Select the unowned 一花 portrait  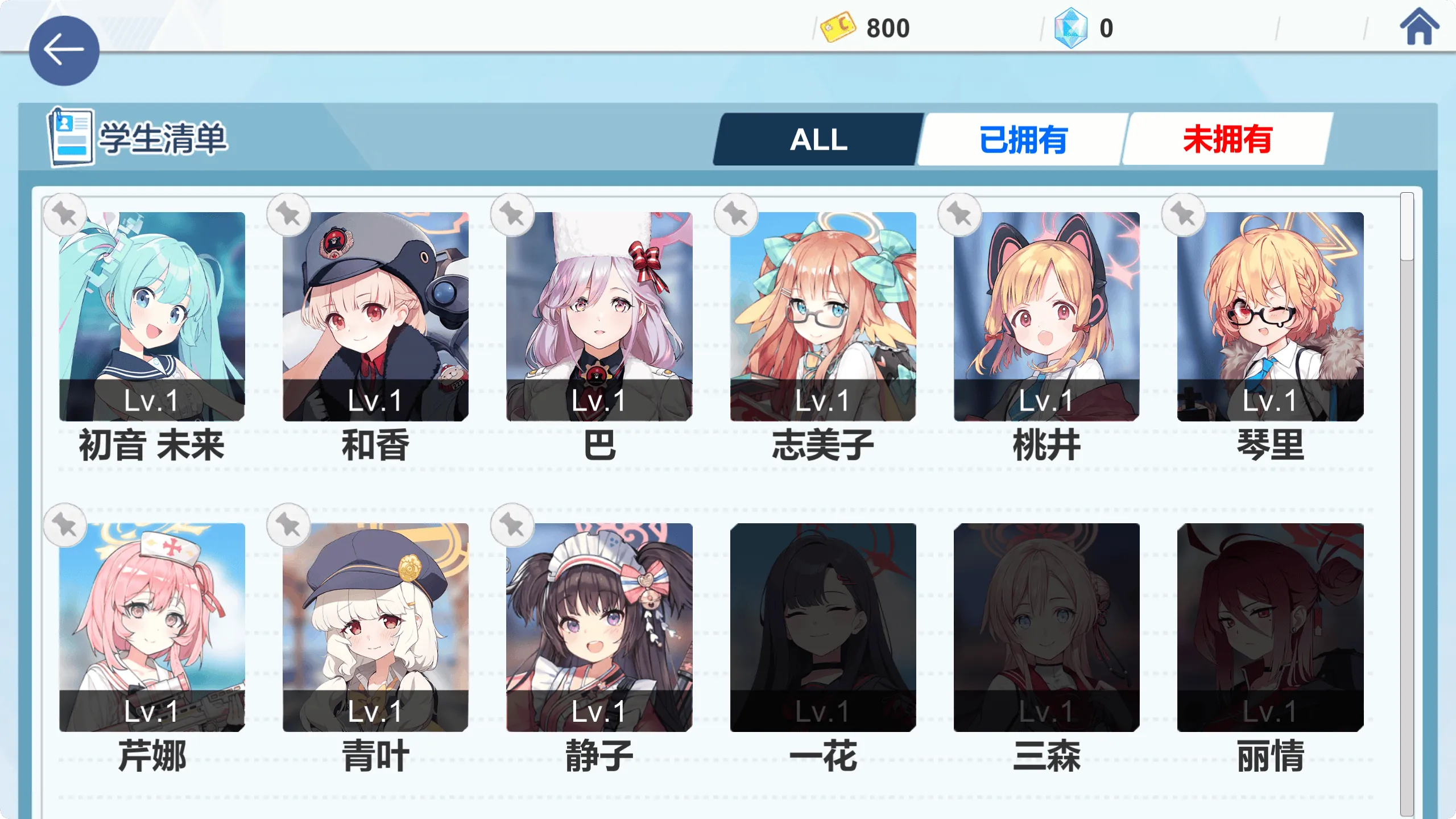click(x=823, y=627)
